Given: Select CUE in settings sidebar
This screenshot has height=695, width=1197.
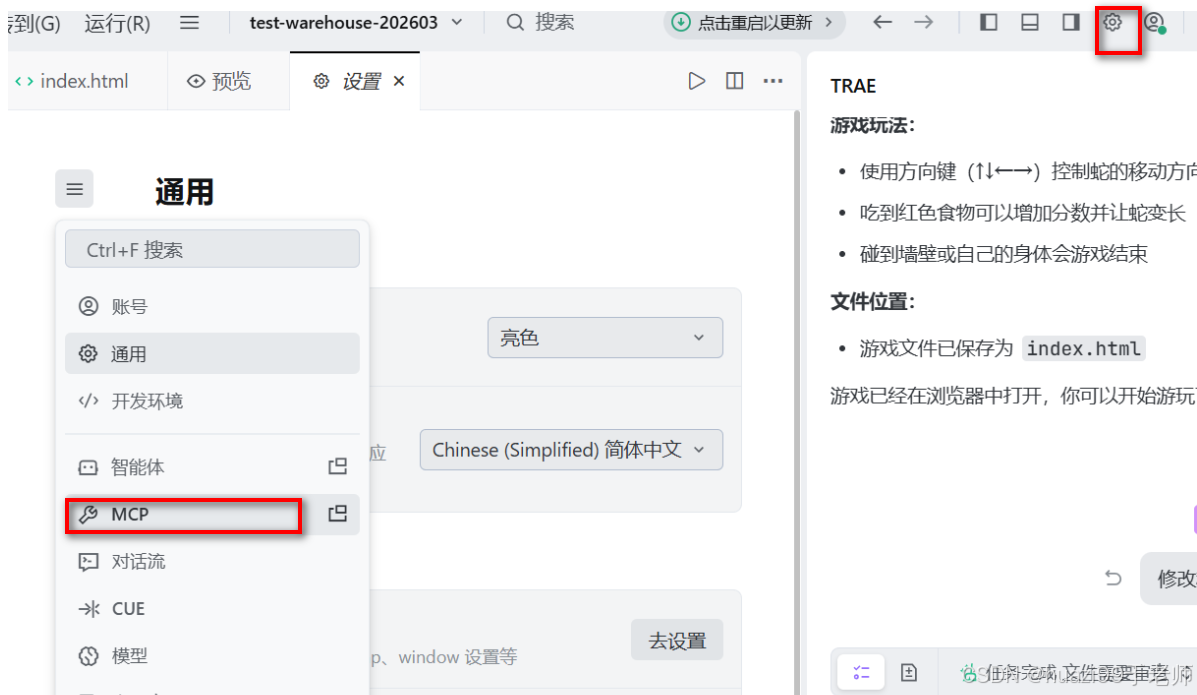Looking at the screenshot, I should (212, 609).
